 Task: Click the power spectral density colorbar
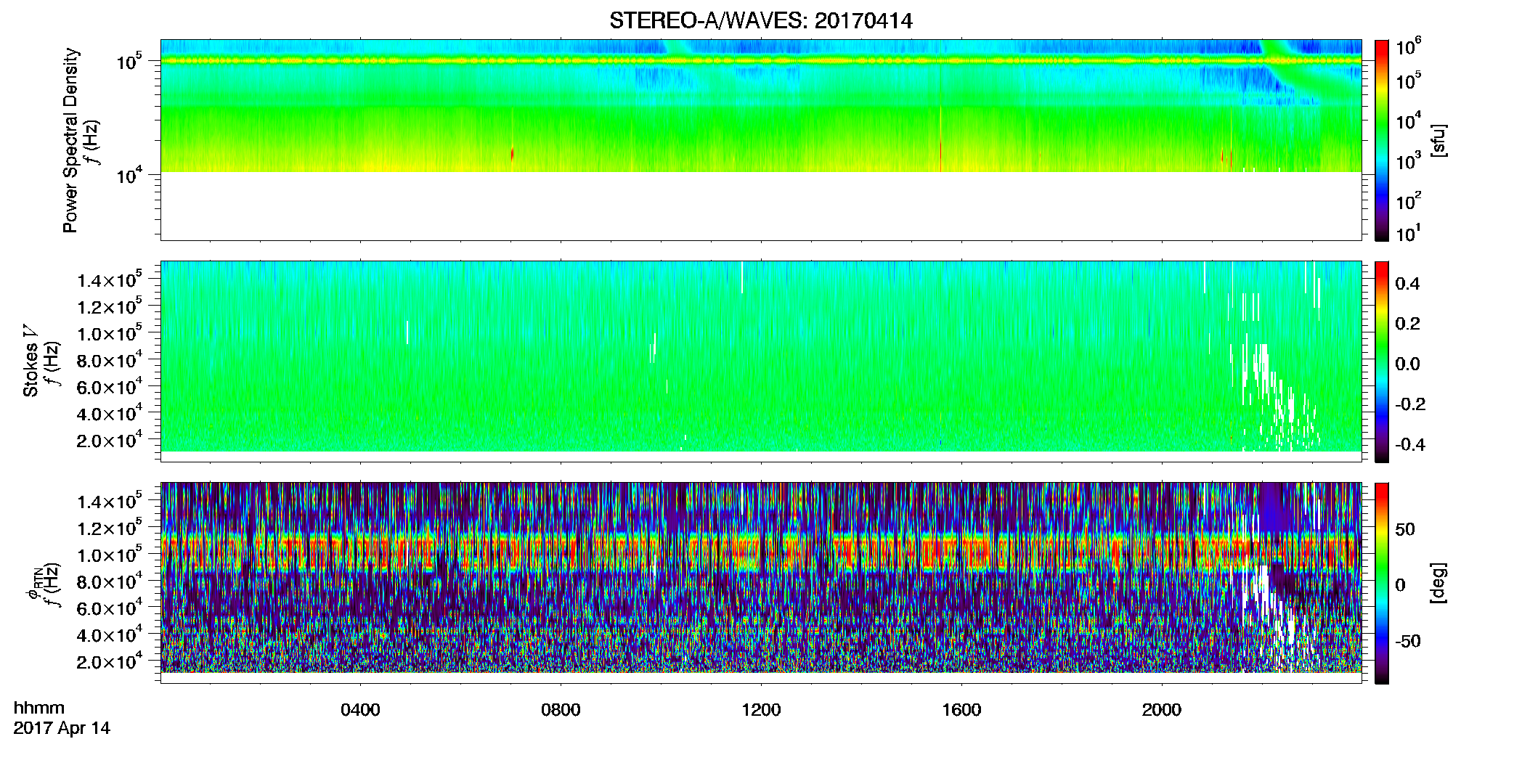pos(1382,140)
